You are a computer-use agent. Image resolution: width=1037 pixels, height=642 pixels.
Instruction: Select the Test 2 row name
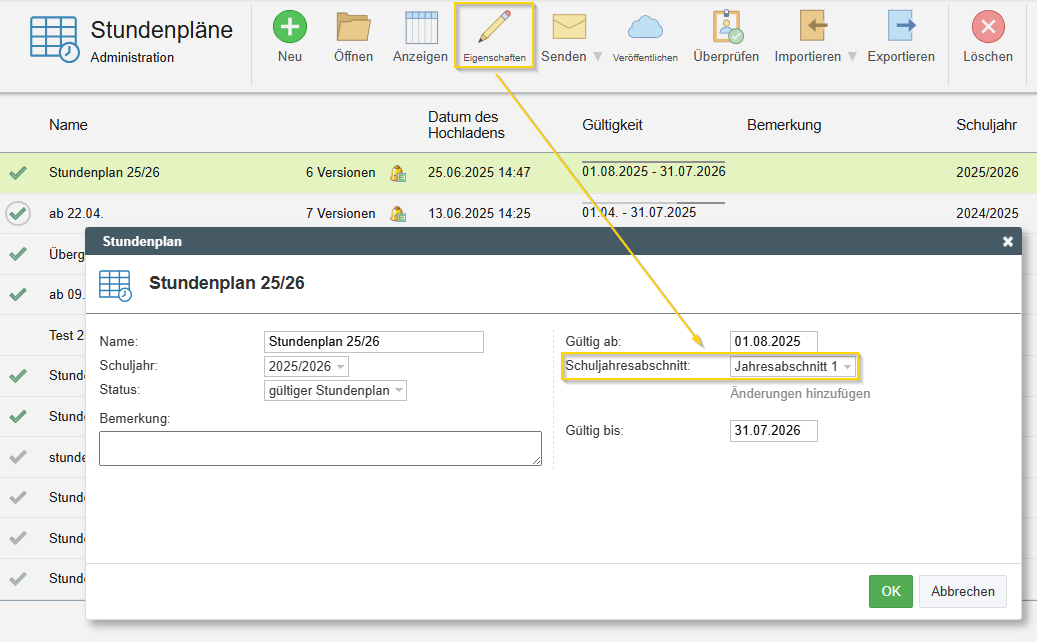(66, 335)
